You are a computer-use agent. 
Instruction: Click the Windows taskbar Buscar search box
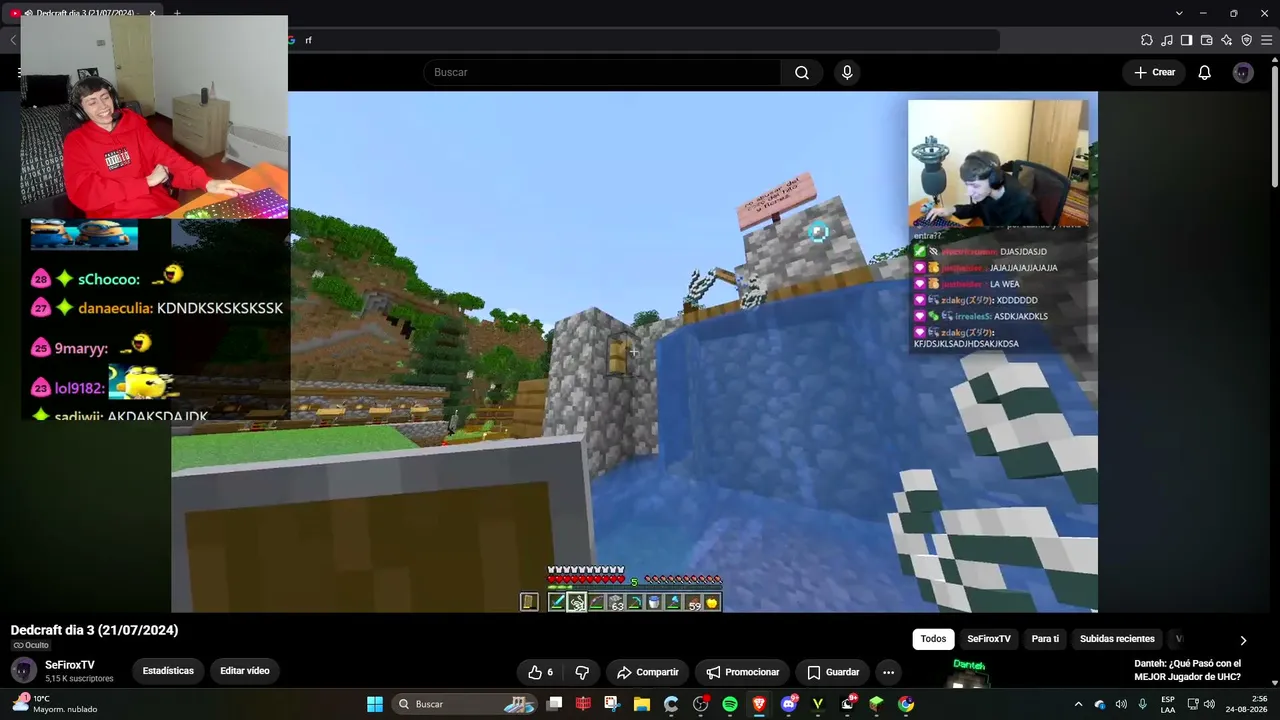click(x=466, y=704)
